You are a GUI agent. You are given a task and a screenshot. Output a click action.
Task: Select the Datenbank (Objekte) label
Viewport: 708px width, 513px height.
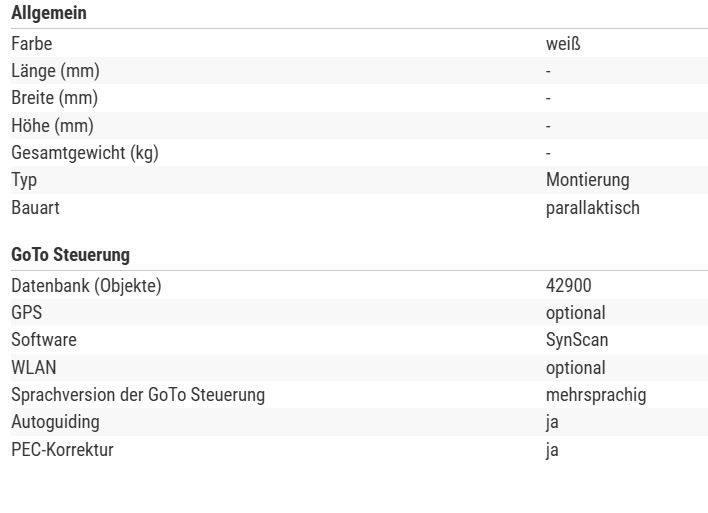(x=86, y=286)
